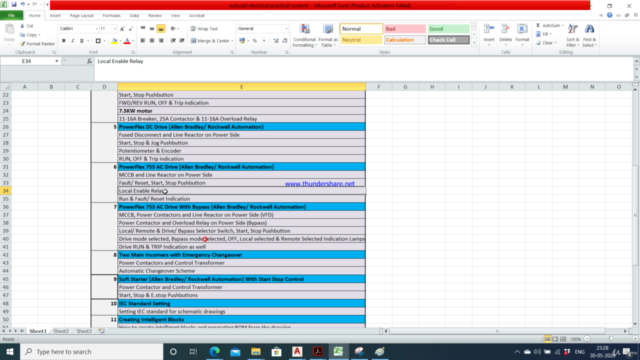Select cell Automatic Changeover Scheme
The width and height of the screenshot is (640, 360).
(241, 271)
